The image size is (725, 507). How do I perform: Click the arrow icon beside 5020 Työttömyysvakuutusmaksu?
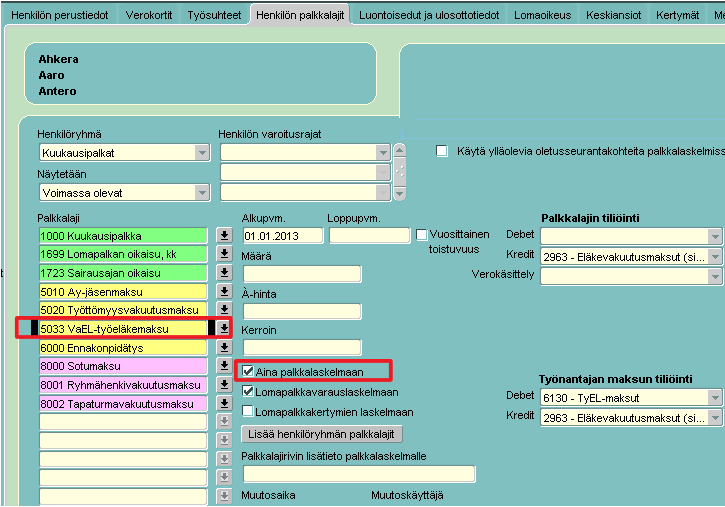pos(224,310)
